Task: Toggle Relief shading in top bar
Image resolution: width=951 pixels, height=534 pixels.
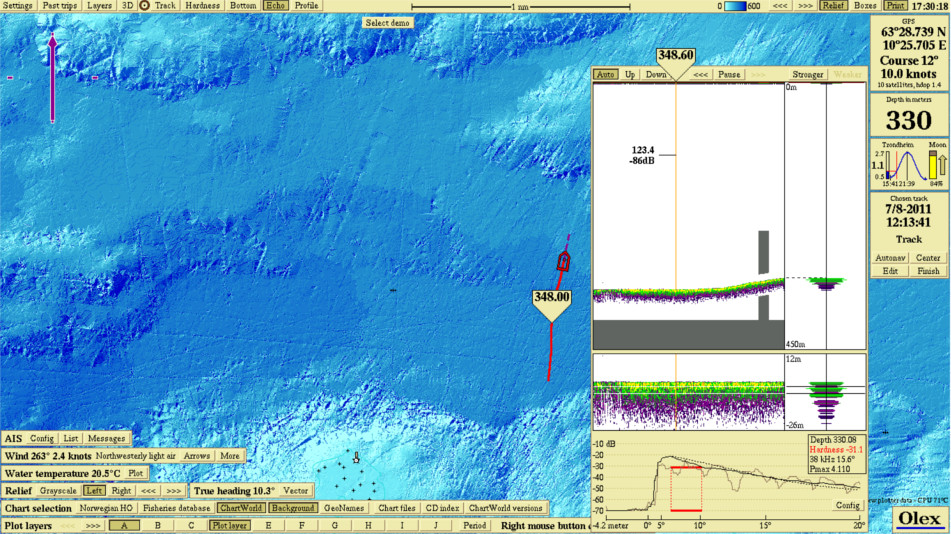Action: 833,5
